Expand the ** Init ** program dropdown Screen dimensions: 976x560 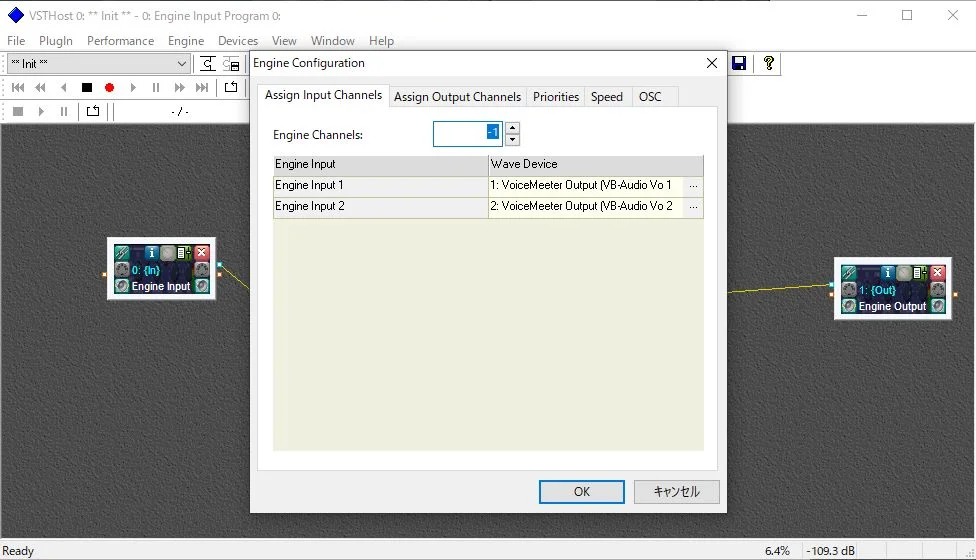[181, 64]
